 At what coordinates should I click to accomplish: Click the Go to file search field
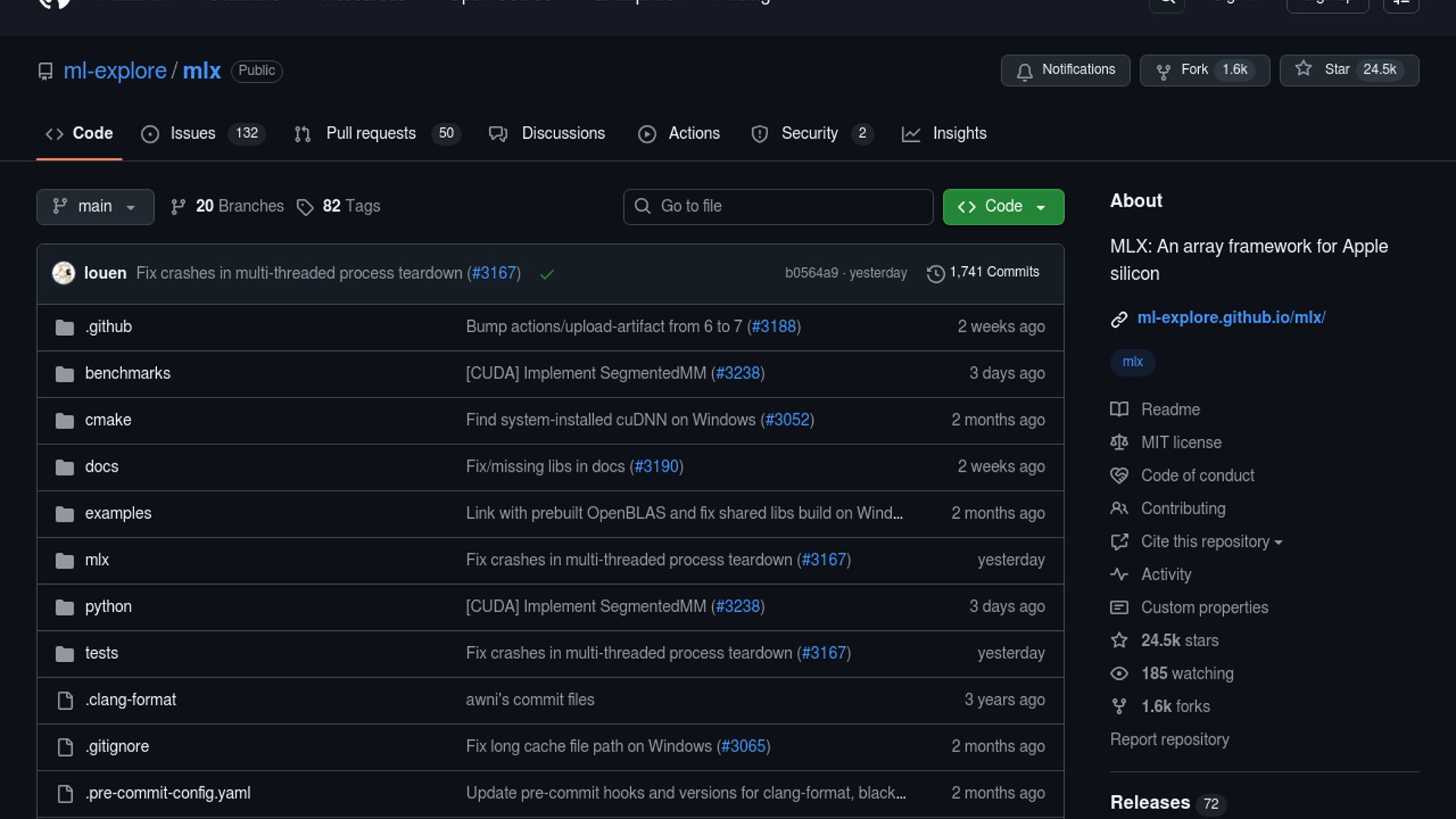(778, 207)
